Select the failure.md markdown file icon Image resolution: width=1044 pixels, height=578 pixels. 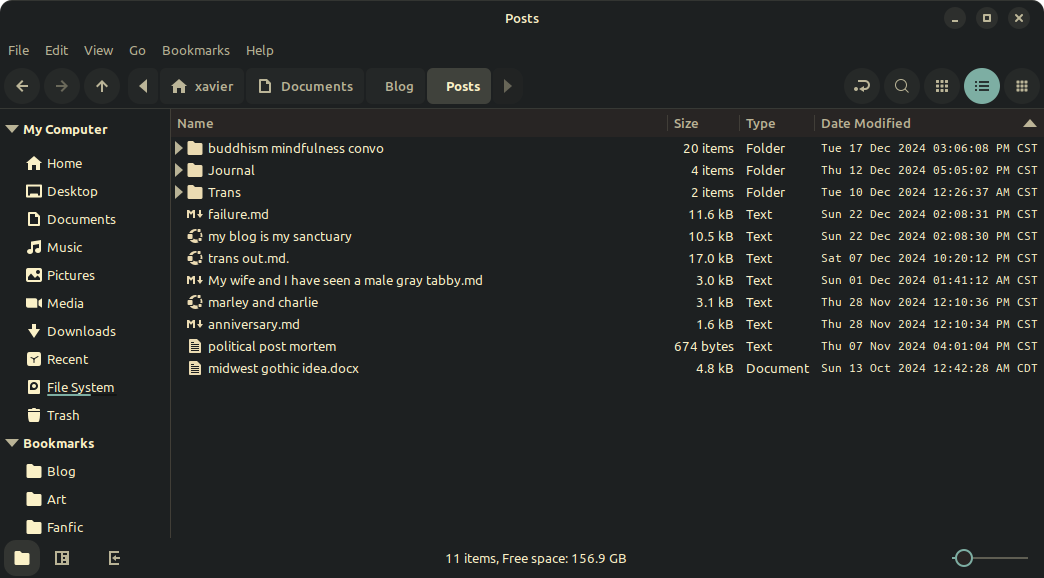(x=194, y=214)
